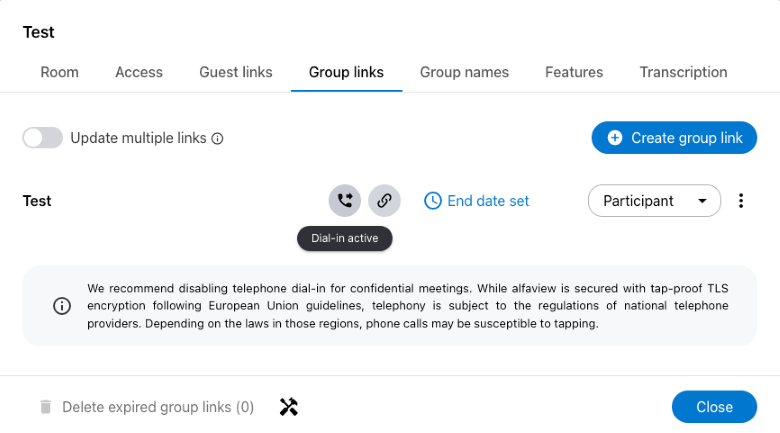Open the Features tab
This screenshot has width=780, height=433.
pyautogui.click(x=574, y=72)
